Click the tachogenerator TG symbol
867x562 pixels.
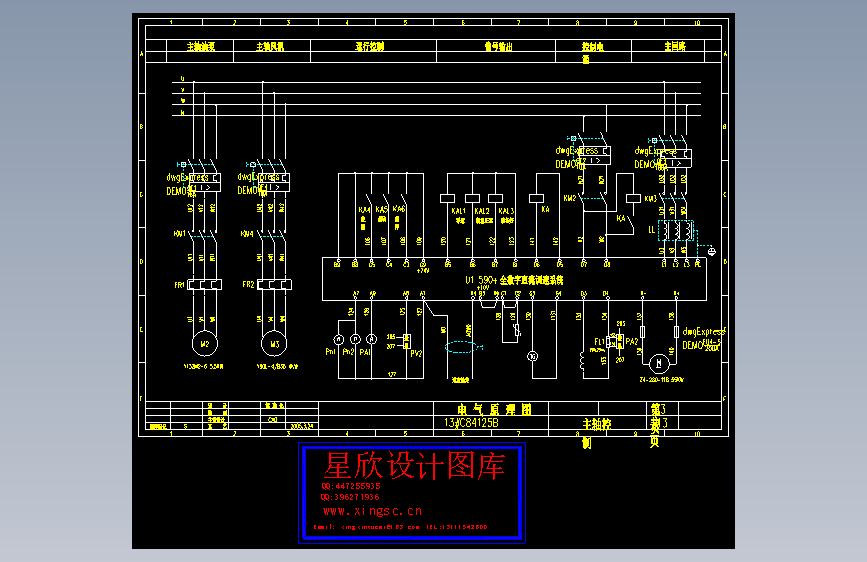pos(532,356)
